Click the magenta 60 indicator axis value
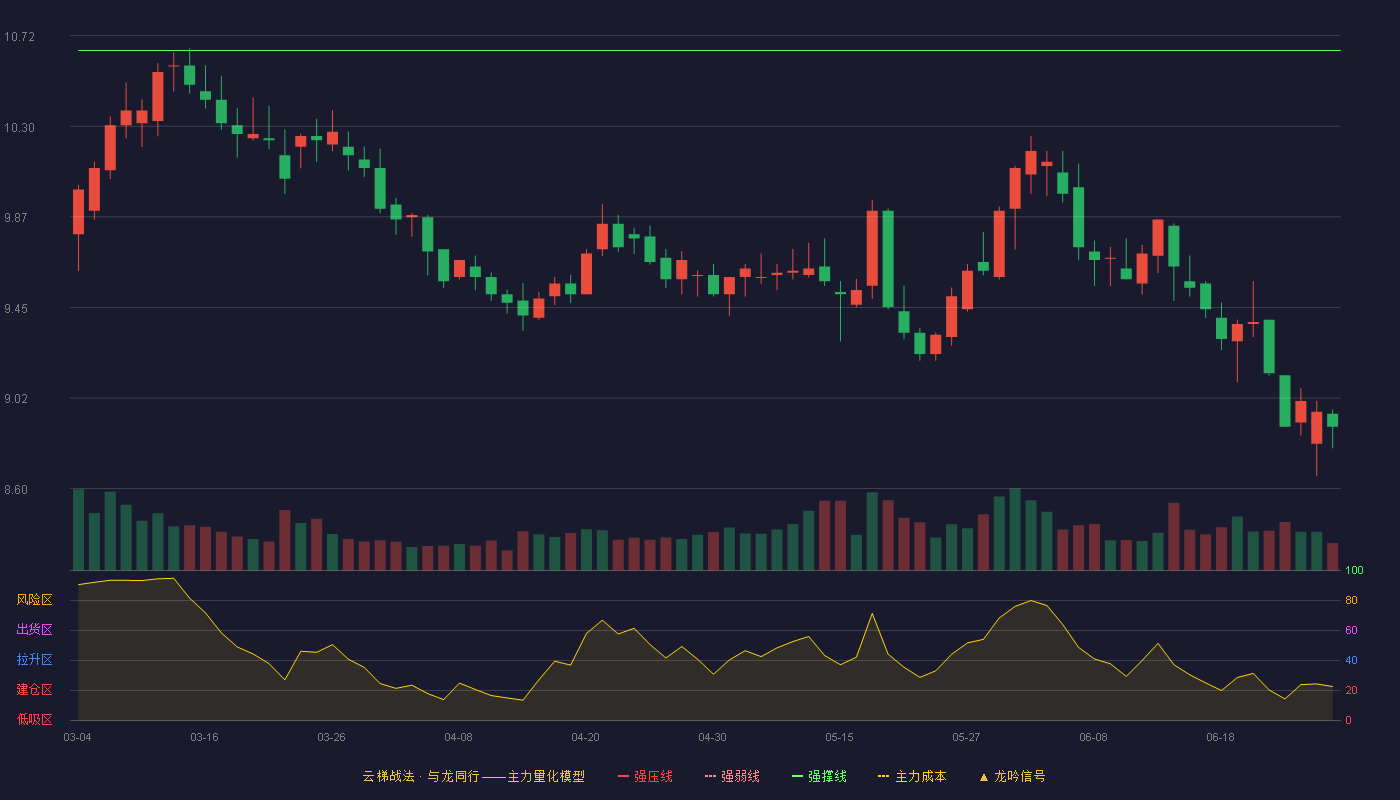This screenshot has width=1400, height=800. pyautogui.click(x=1351, y=630)
